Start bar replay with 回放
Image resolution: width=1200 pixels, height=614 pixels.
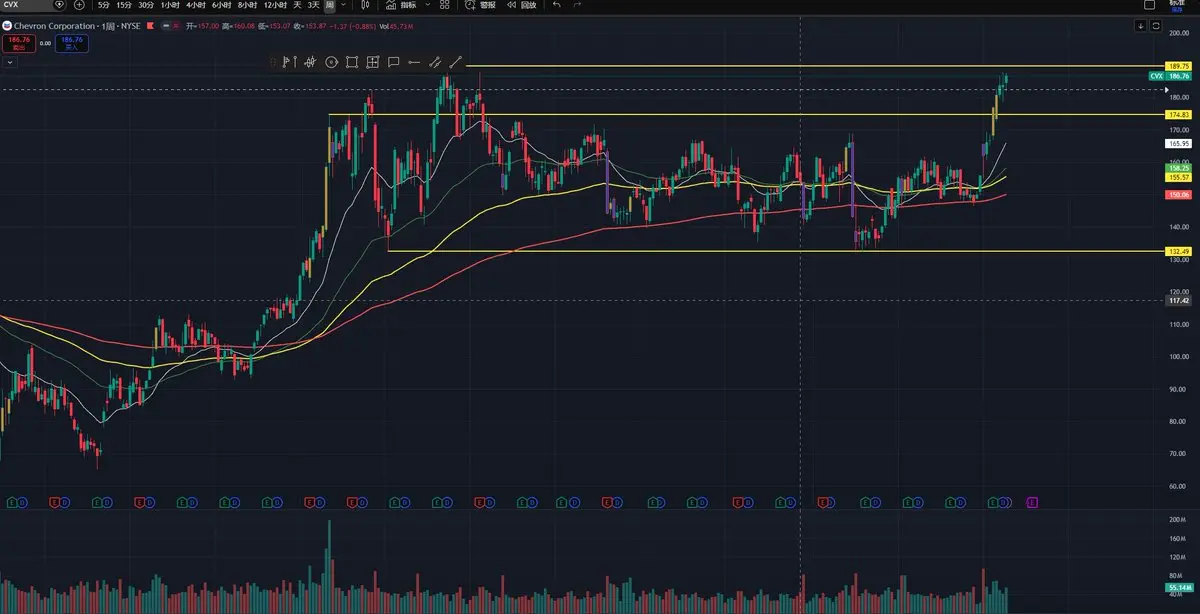coord(521,5)
